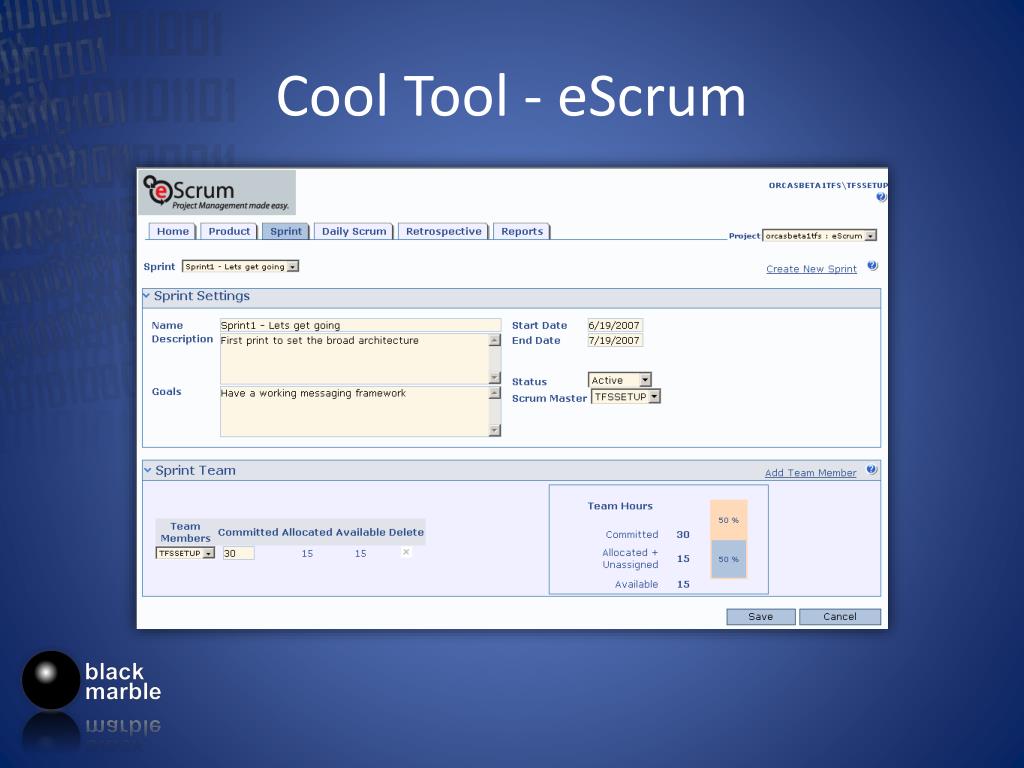Click the Committed column header
The height and width of the screenshot is (768, 1024).
pyautogui.click(x=248, y=532)
